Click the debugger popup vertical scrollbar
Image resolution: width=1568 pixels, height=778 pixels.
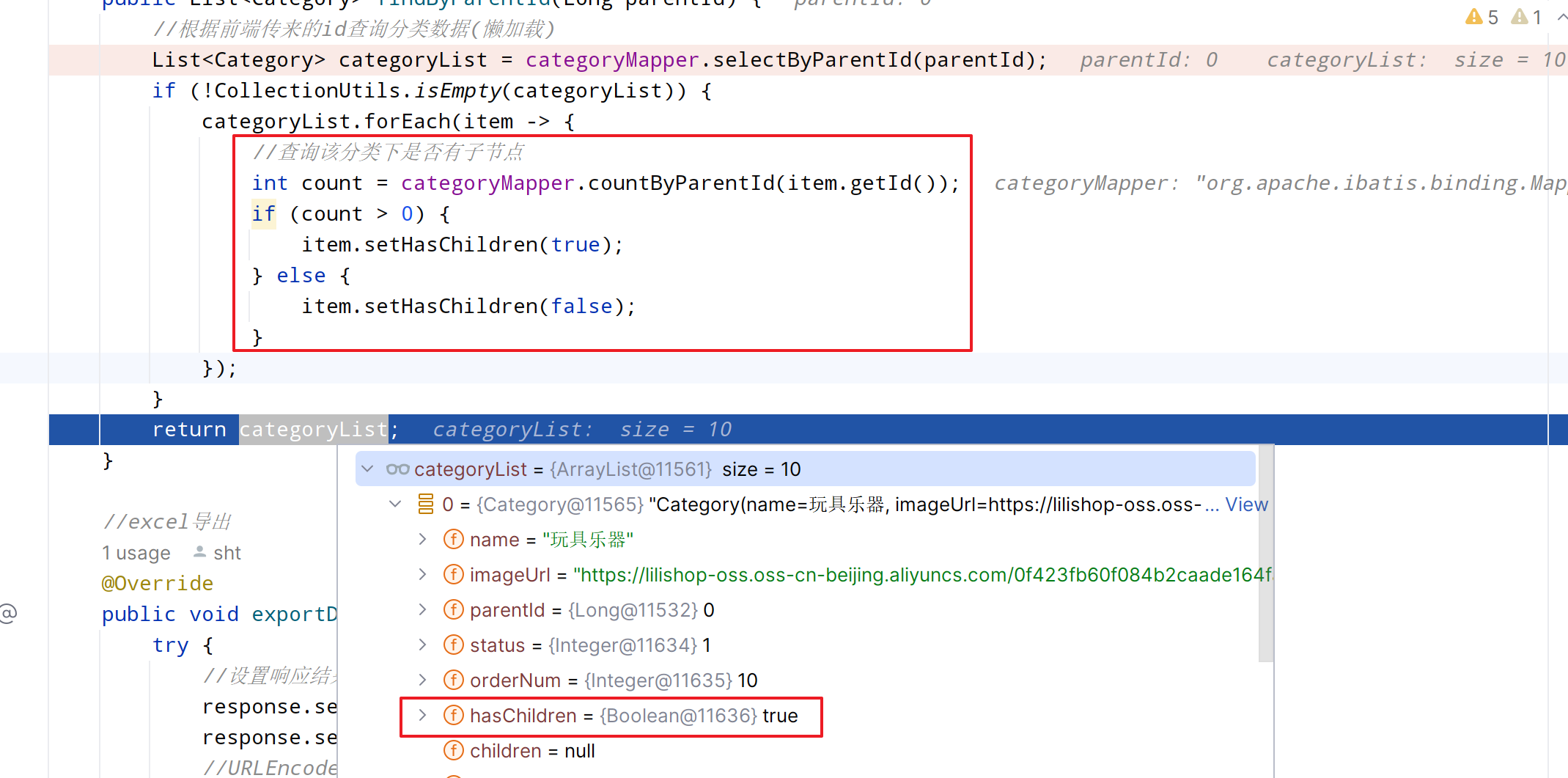pyautogui.click(x=1265, y=554)
